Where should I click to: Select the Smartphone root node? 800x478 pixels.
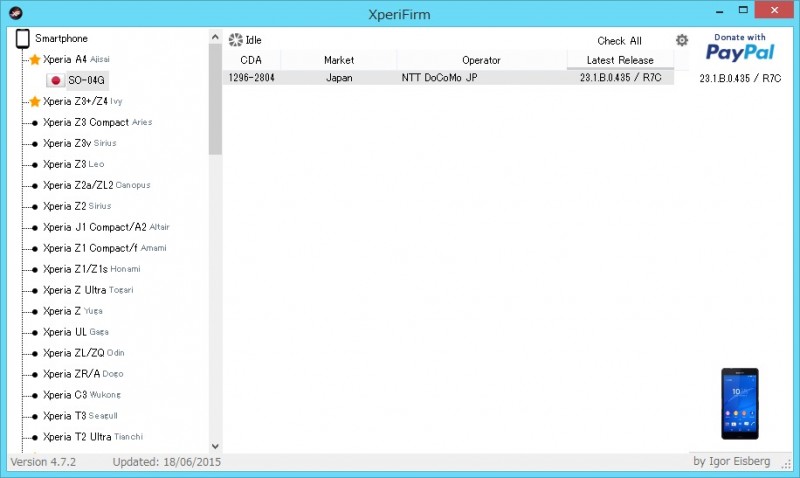(61, 38)
